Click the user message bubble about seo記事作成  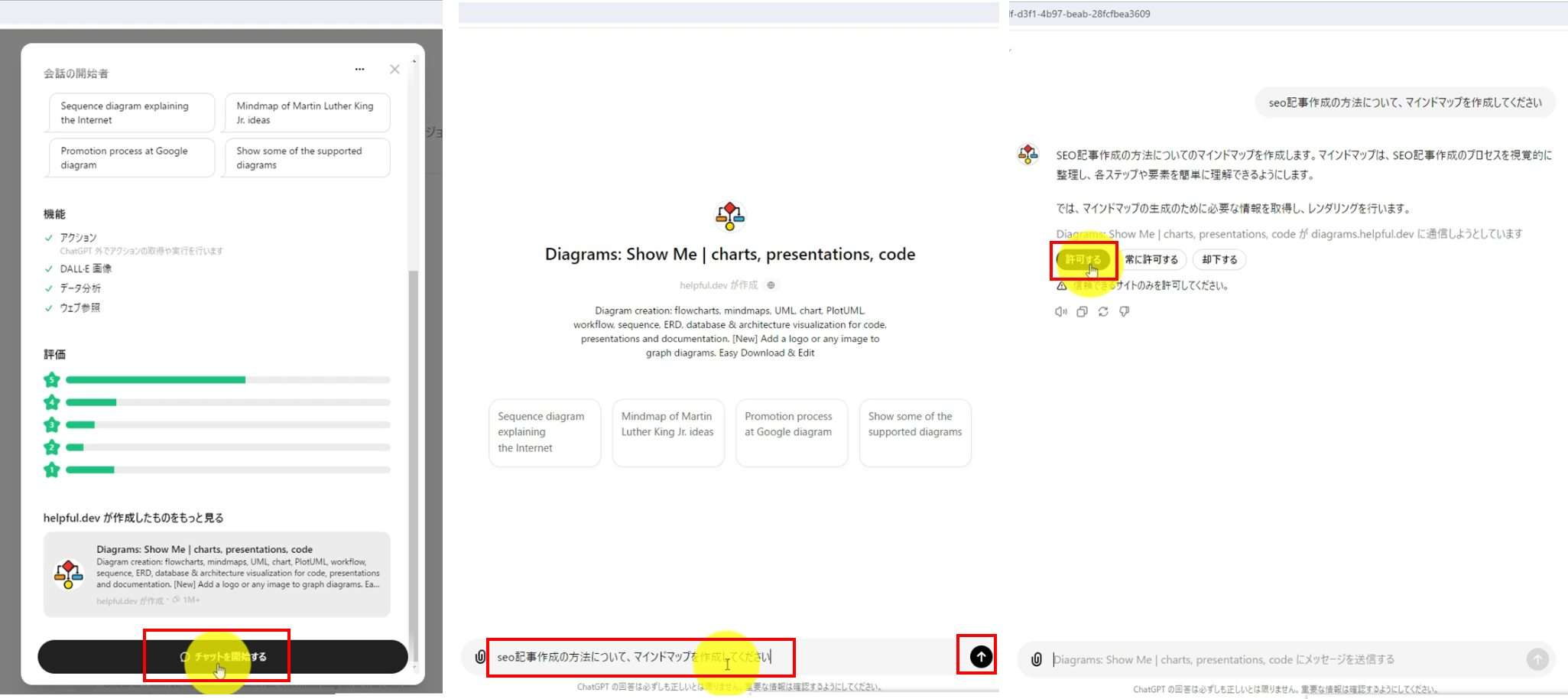coord(1405,102)
